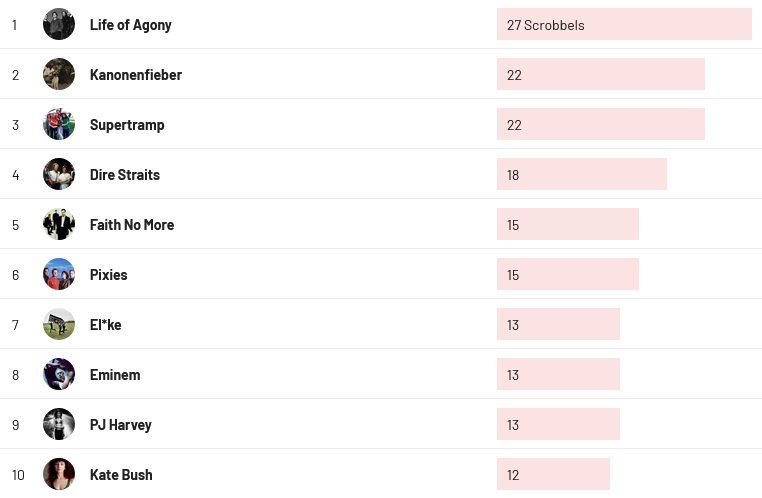Open Supertramp artist name link
This screenshot has width=762, height=498.
coord(127,125)
